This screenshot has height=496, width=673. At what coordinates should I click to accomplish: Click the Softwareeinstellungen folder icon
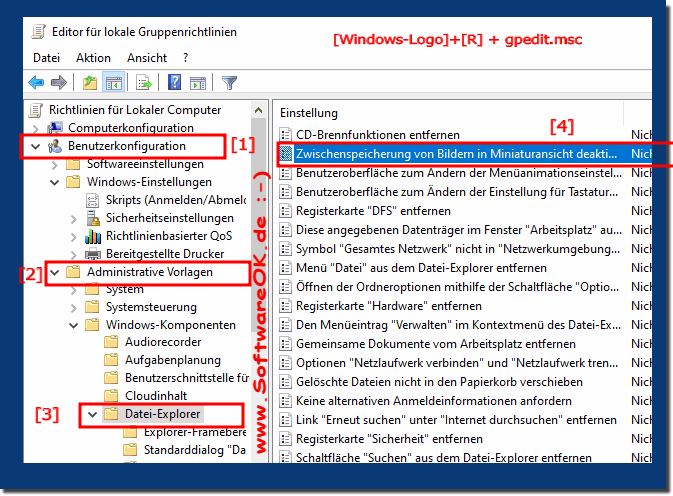(x=73, y=164)
